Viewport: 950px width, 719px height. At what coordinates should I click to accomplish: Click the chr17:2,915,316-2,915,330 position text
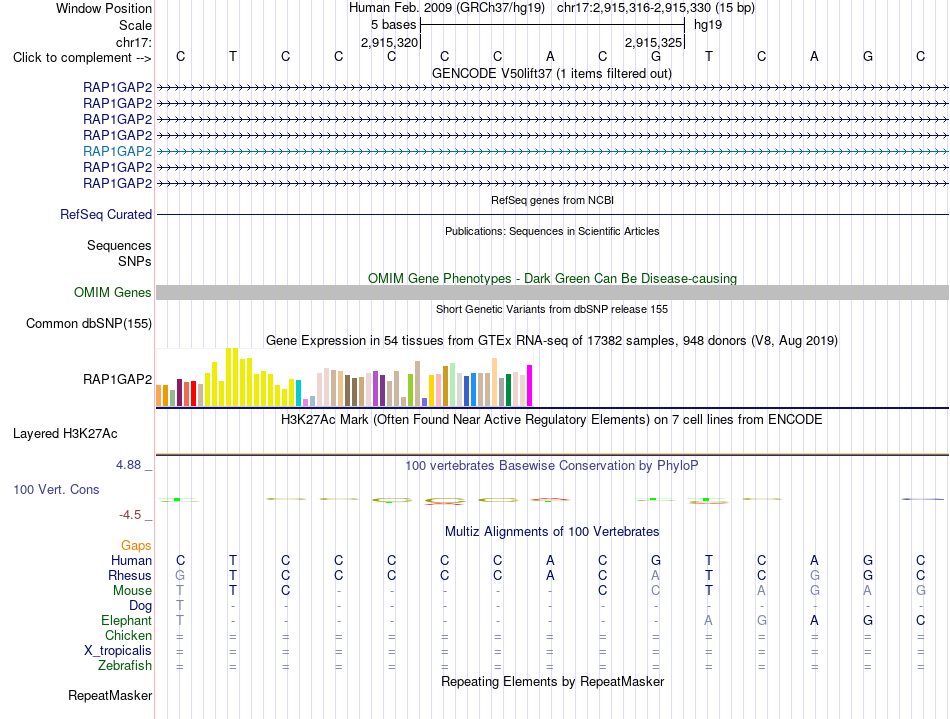tap(656, 8)
